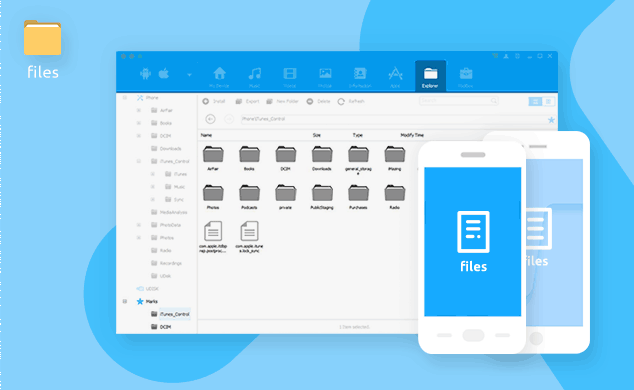
Task: Click the back navigation arrow
Action: tap(210, 119)
